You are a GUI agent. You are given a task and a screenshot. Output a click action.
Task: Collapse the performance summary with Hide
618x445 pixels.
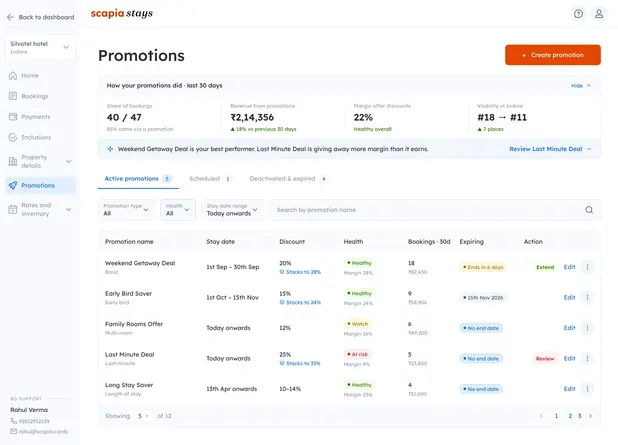click(581, 86)
